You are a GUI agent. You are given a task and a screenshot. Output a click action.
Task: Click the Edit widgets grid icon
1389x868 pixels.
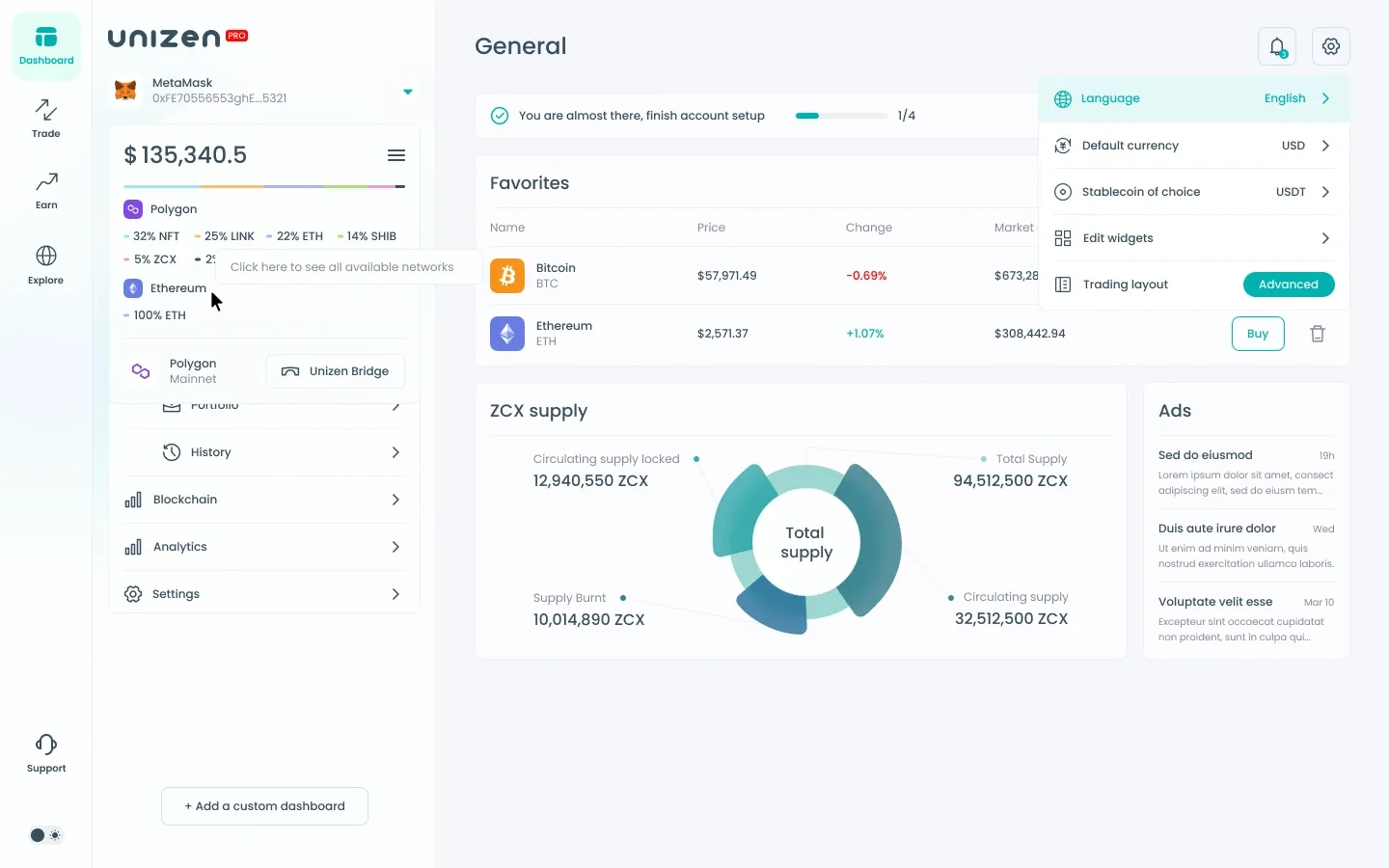pos(1063,238)
